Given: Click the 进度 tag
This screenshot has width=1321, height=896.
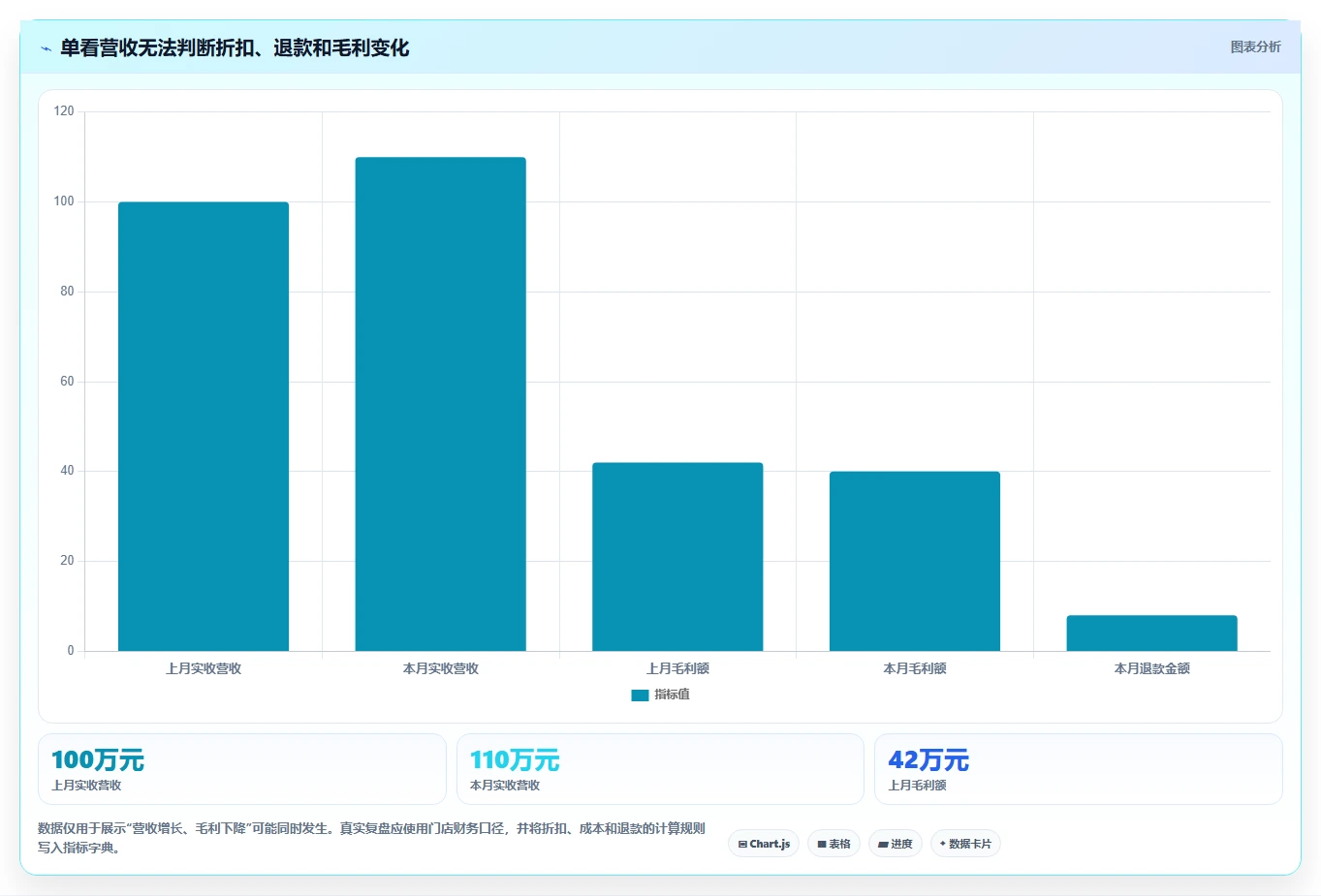Looking at the screenshot, I should tap(896, 844).
